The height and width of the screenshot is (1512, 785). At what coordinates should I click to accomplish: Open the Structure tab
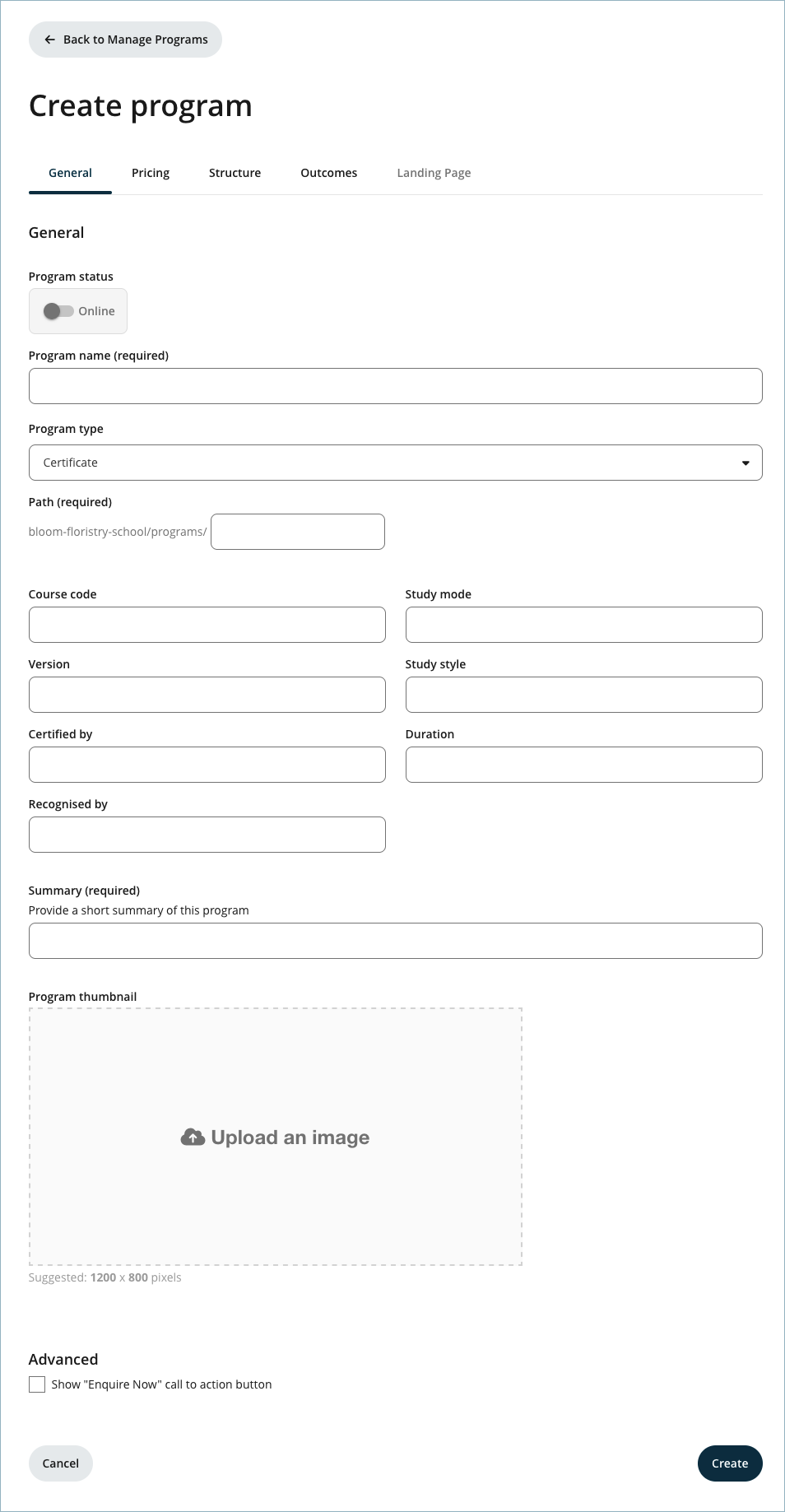235,173
